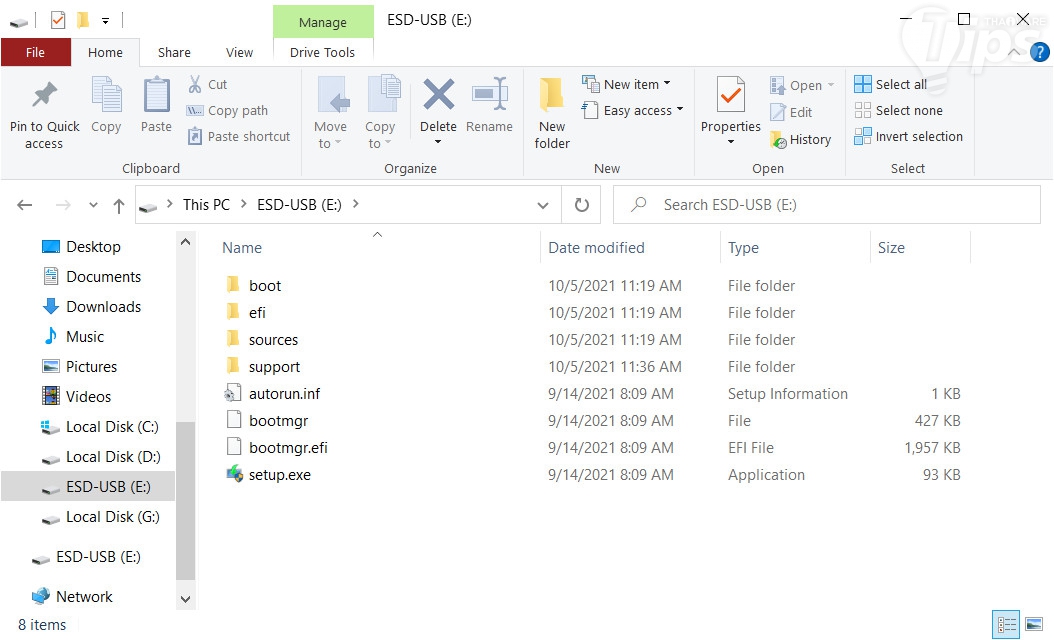1054x640 pixels.
Task: Sort by Date modified column
Action: [596, 247]
